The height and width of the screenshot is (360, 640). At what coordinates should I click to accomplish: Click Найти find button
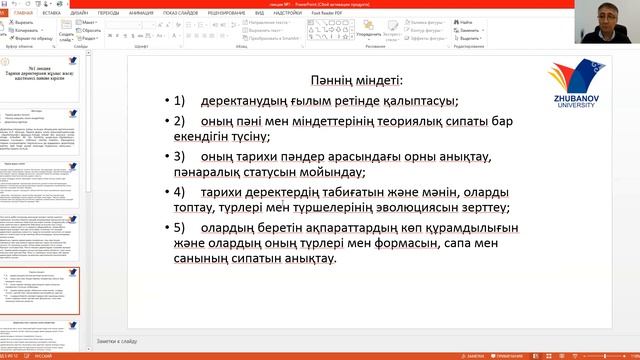coord(463,22)
